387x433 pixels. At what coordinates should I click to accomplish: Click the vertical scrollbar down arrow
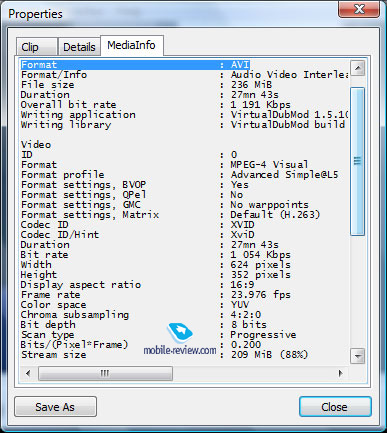click(358, 356)
